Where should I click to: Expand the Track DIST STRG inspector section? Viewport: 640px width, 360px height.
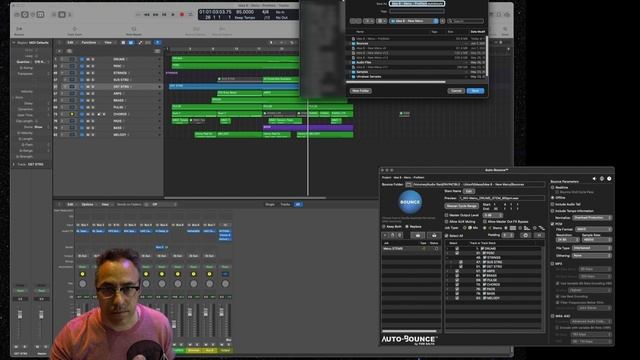click(14, 164)
